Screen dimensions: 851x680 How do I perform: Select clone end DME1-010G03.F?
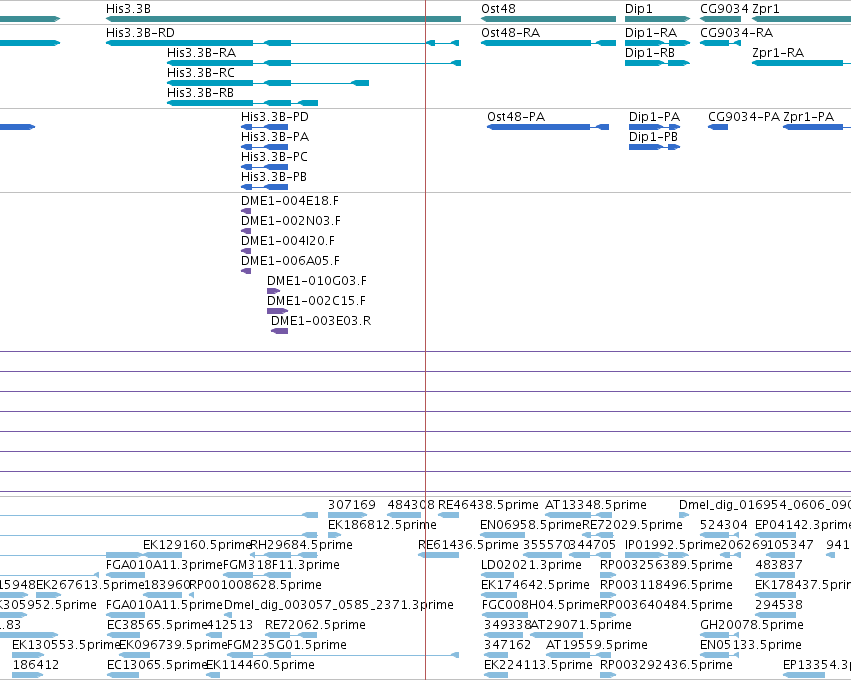point(274,291)
